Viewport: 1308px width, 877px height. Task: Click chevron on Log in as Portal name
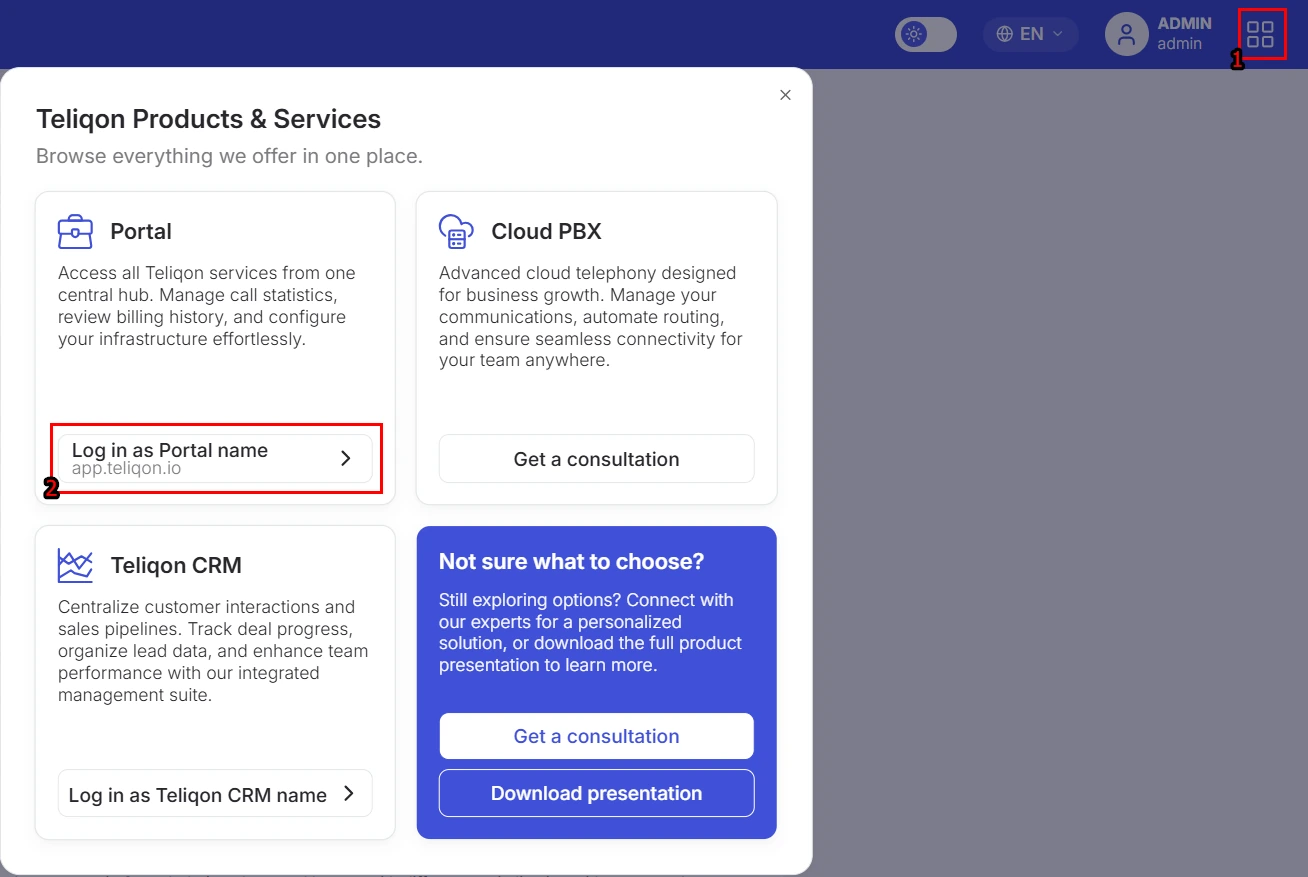[x=346, y=458]
